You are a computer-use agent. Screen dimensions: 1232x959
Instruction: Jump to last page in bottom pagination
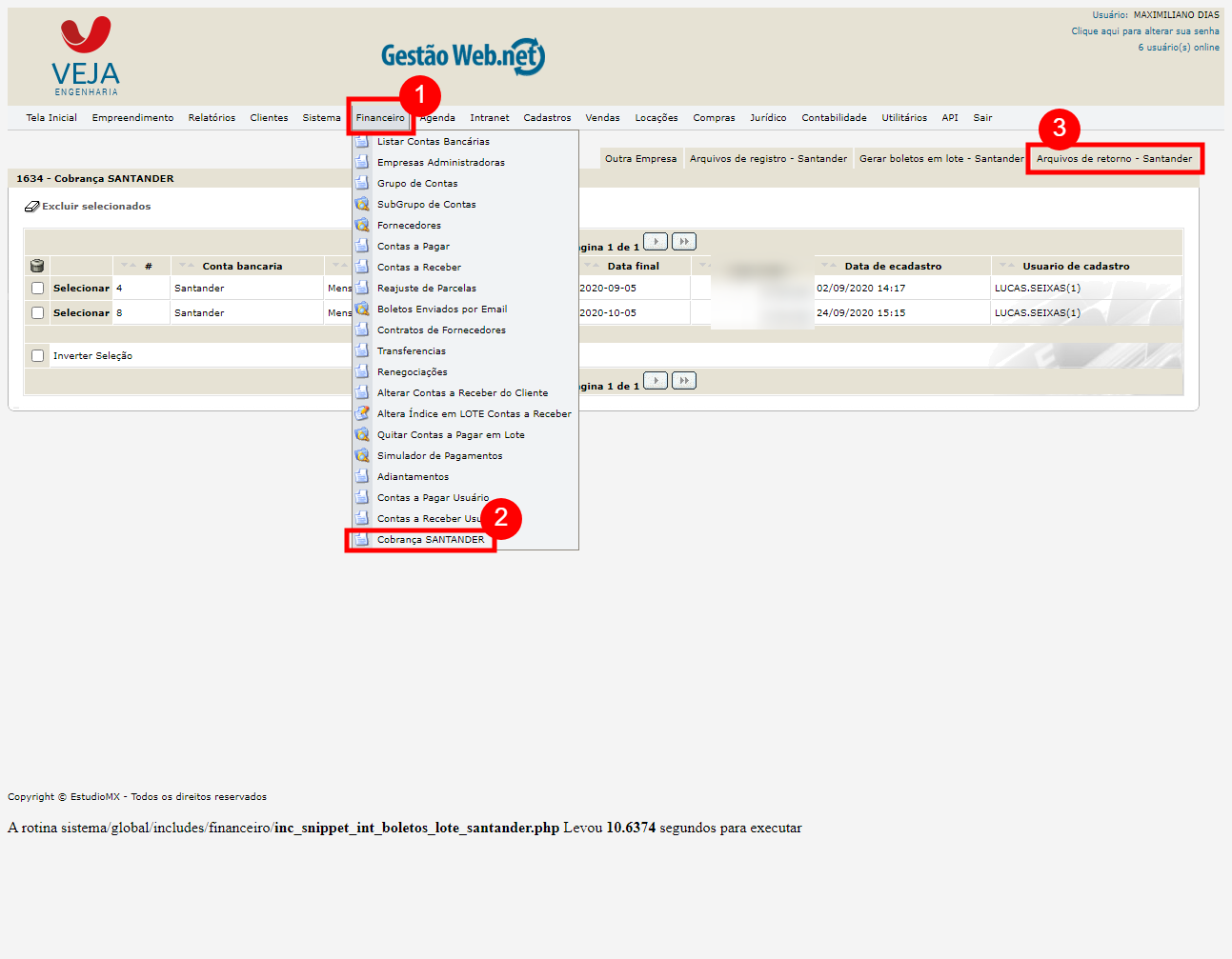click(684, 380)
